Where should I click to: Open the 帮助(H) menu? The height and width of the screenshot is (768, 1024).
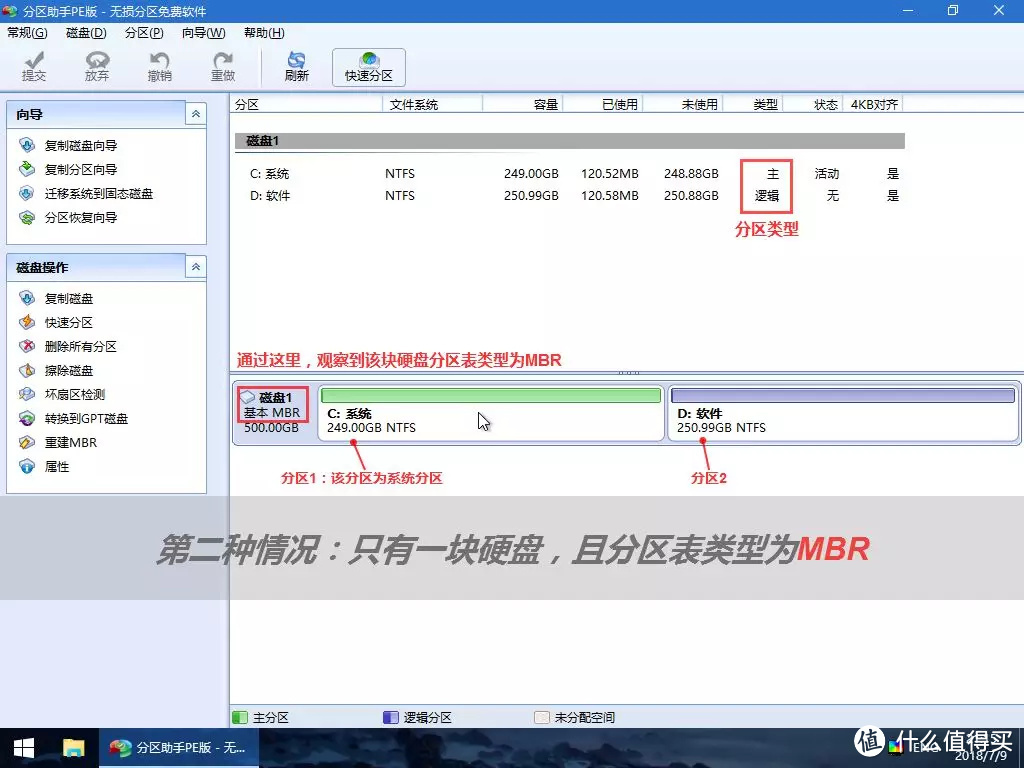(261, 32)
